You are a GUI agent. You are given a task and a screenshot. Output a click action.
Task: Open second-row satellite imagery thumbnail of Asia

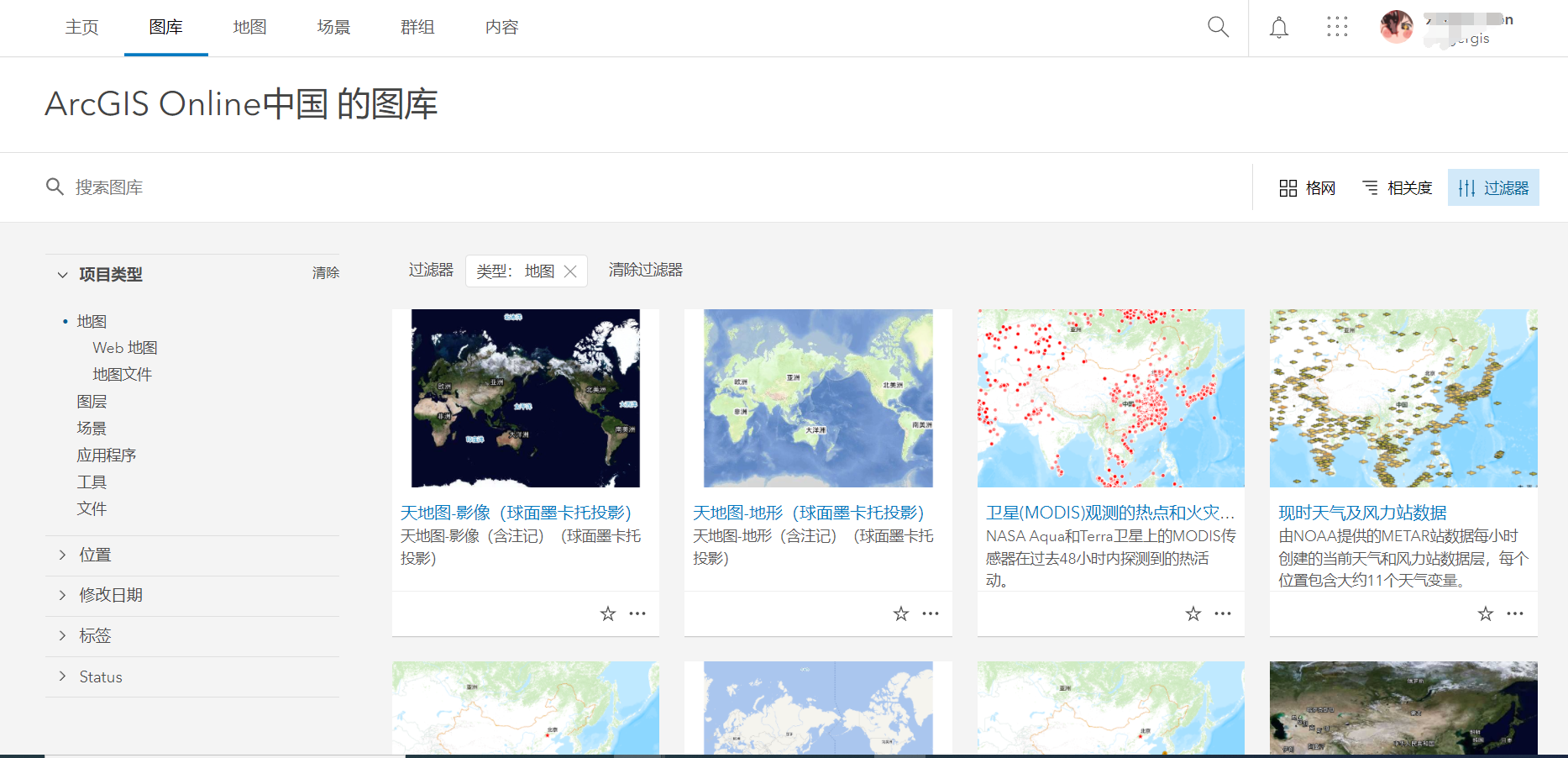(1403, 708)
